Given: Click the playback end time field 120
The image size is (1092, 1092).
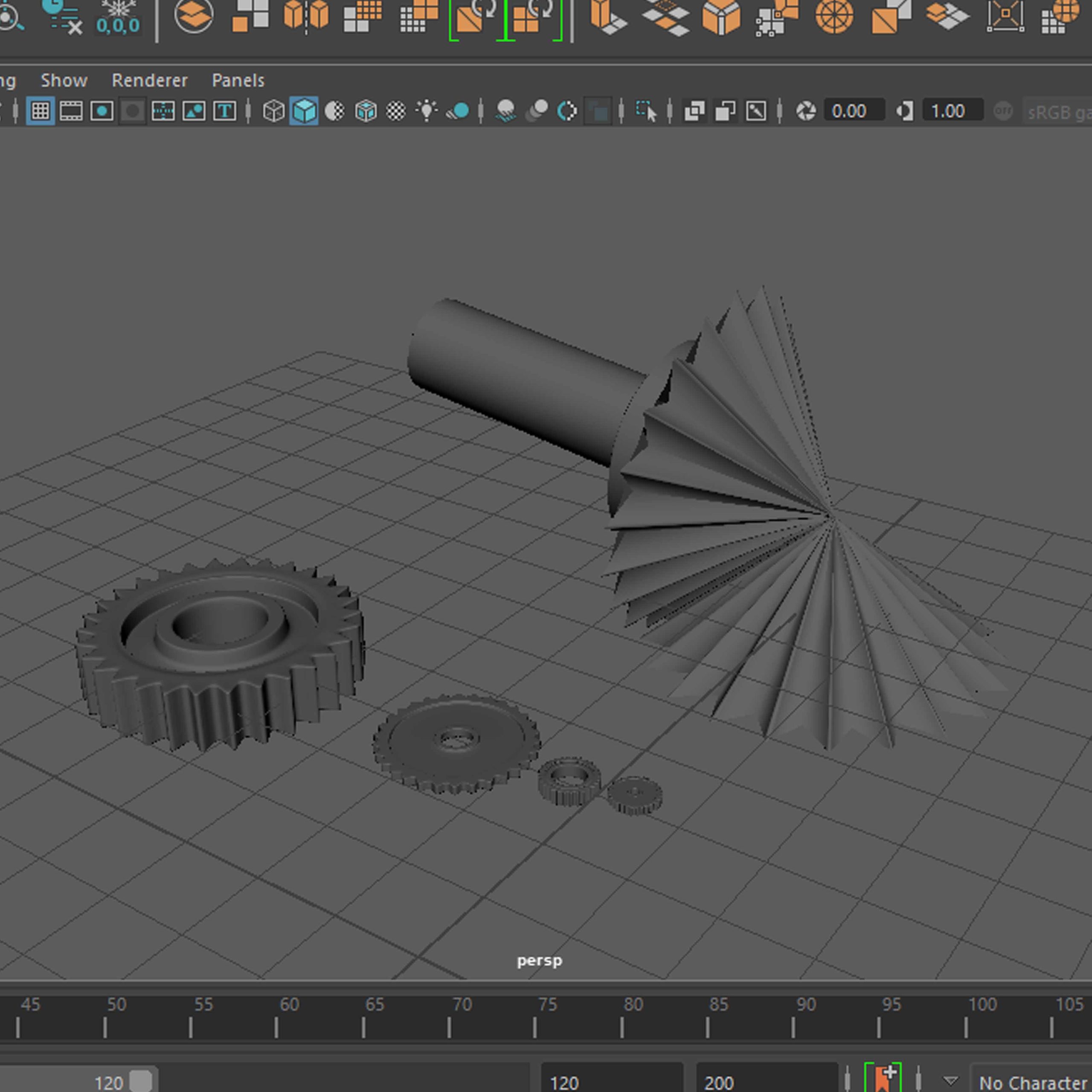Looking at the screenshot, I should tap(612, 1078).
